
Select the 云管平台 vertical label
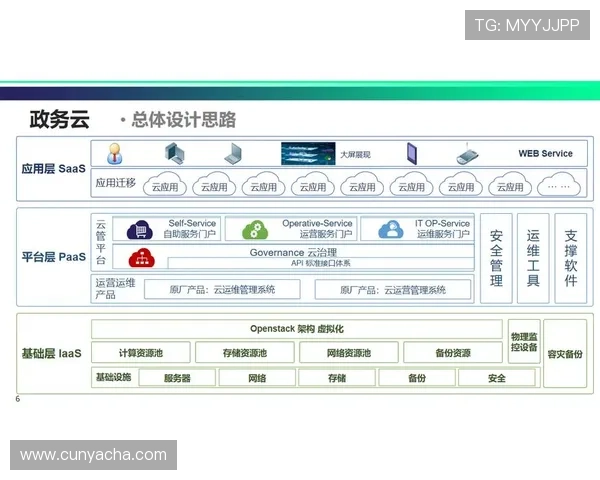click(x=101, y=242)
